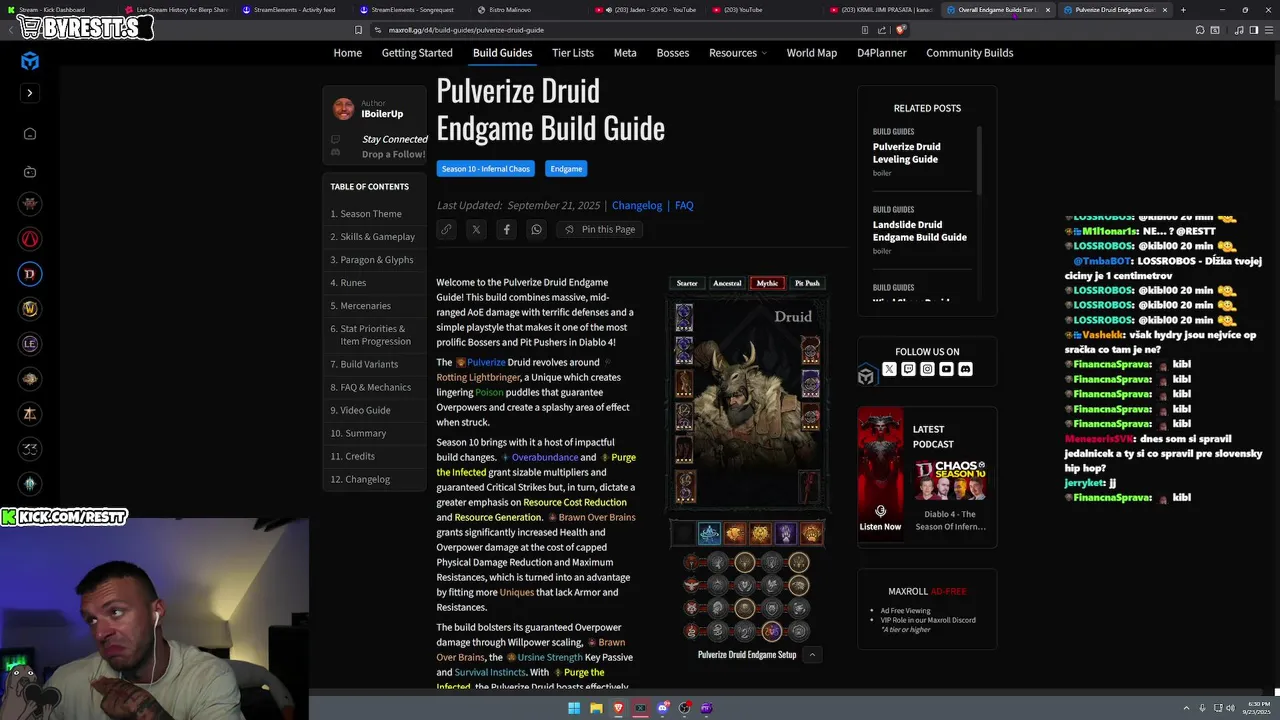
Task: Expand the left sidebar using the arrow button
Action: pyautogui.click(x=30, y=93)
